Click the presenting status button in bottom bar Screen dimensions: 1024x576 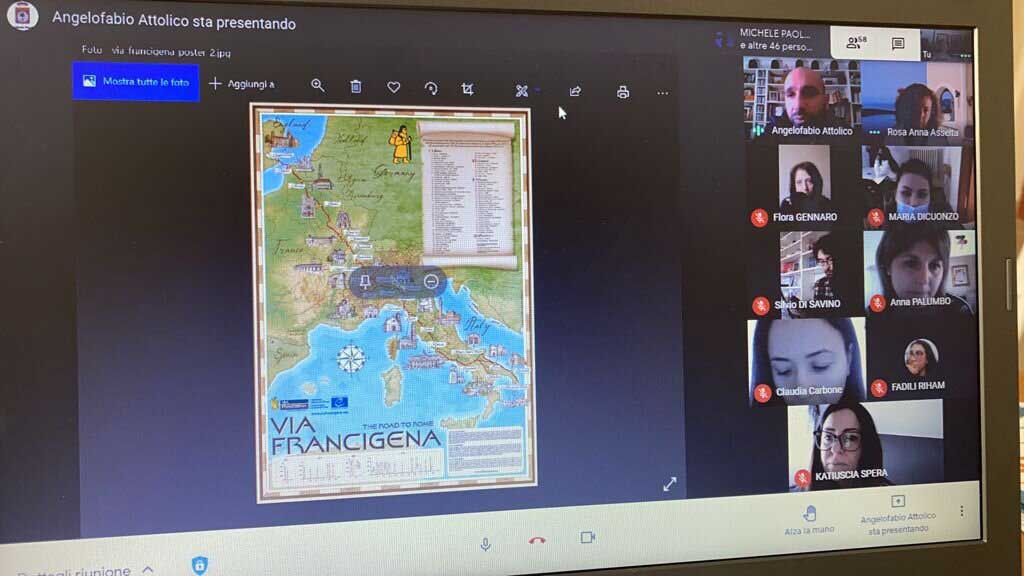tap(898, 515)
